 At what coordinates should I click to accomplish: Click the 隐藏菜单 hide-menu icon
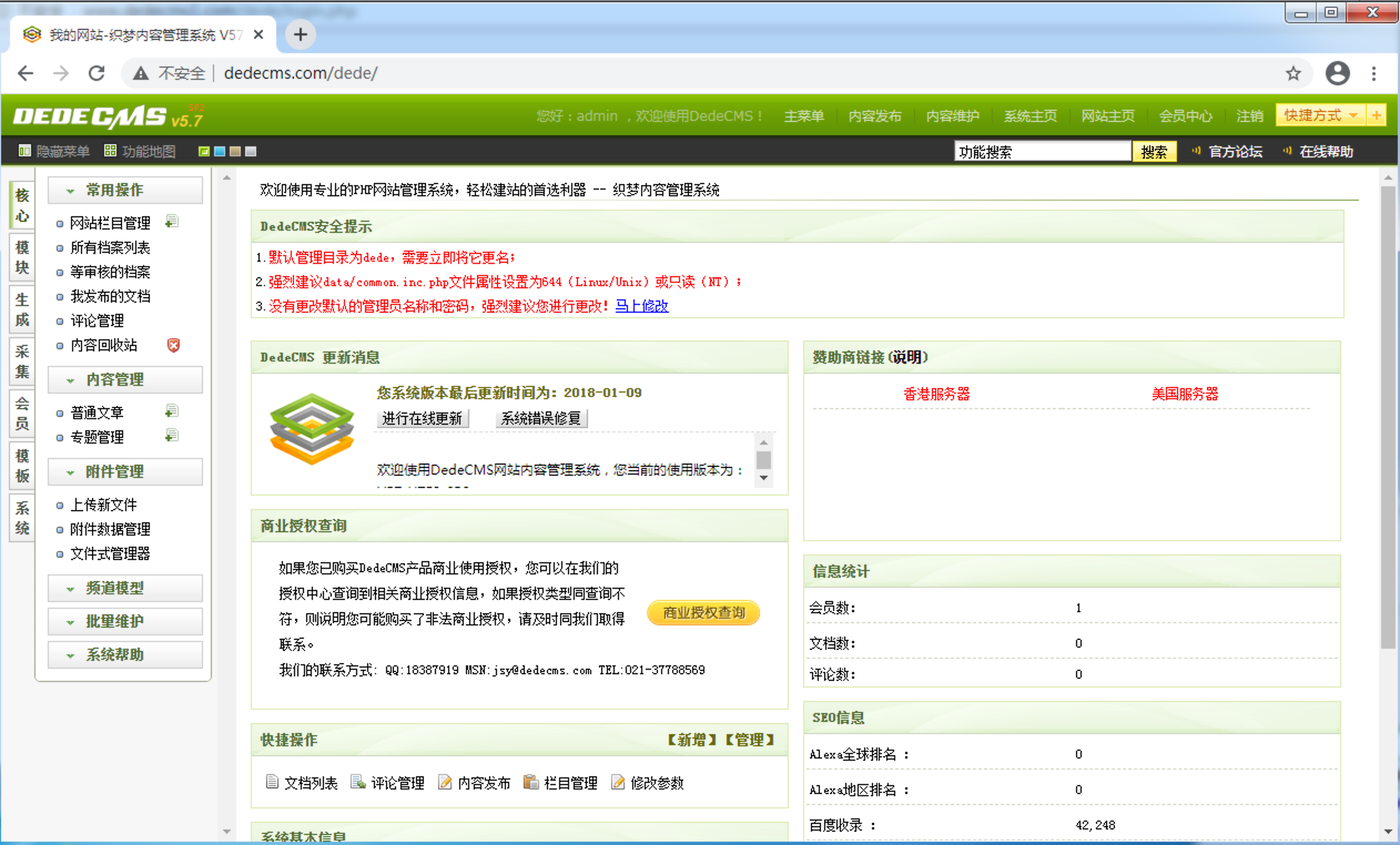coord(24,150)
